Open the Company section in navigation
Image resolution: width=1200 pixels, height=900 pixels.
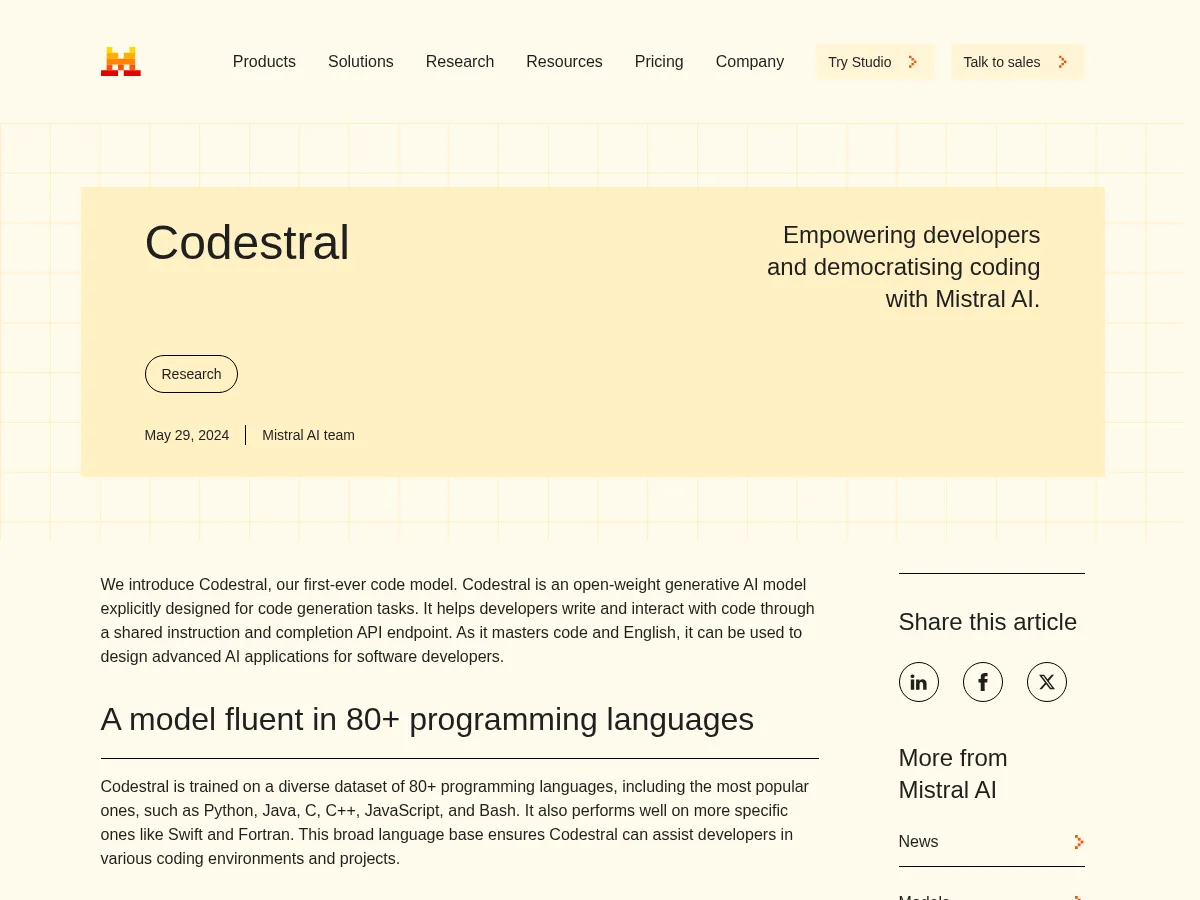tap(749, 61)
